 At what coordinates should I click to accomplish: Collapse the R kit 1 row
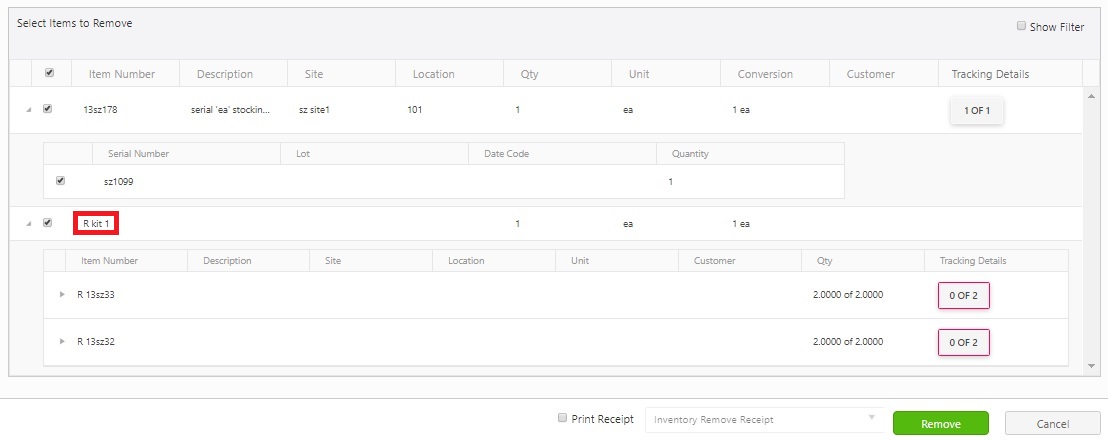coord(27,224)
